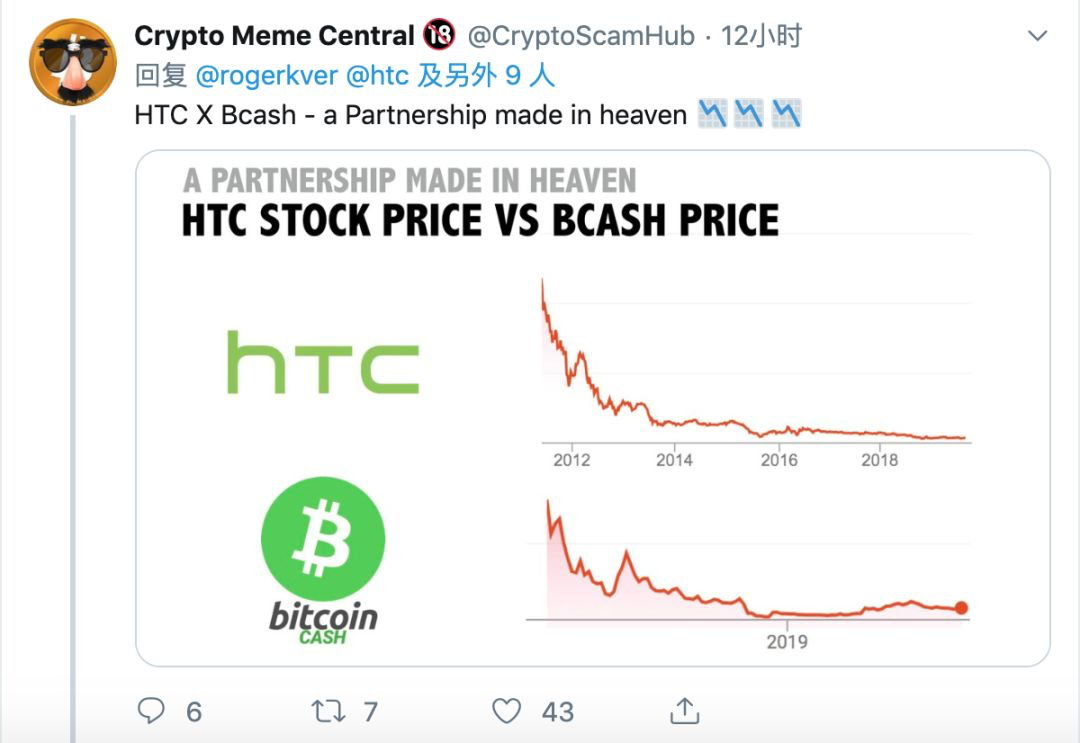
Task: Open the 12小时 timestamp link
Action: tap(762, 36)
